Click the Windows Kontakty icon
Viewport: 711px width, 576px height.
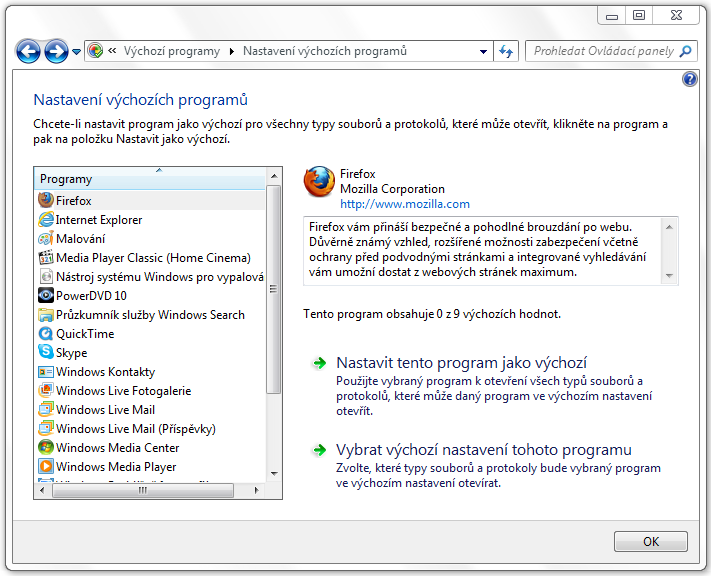click(x=46, y=372)
